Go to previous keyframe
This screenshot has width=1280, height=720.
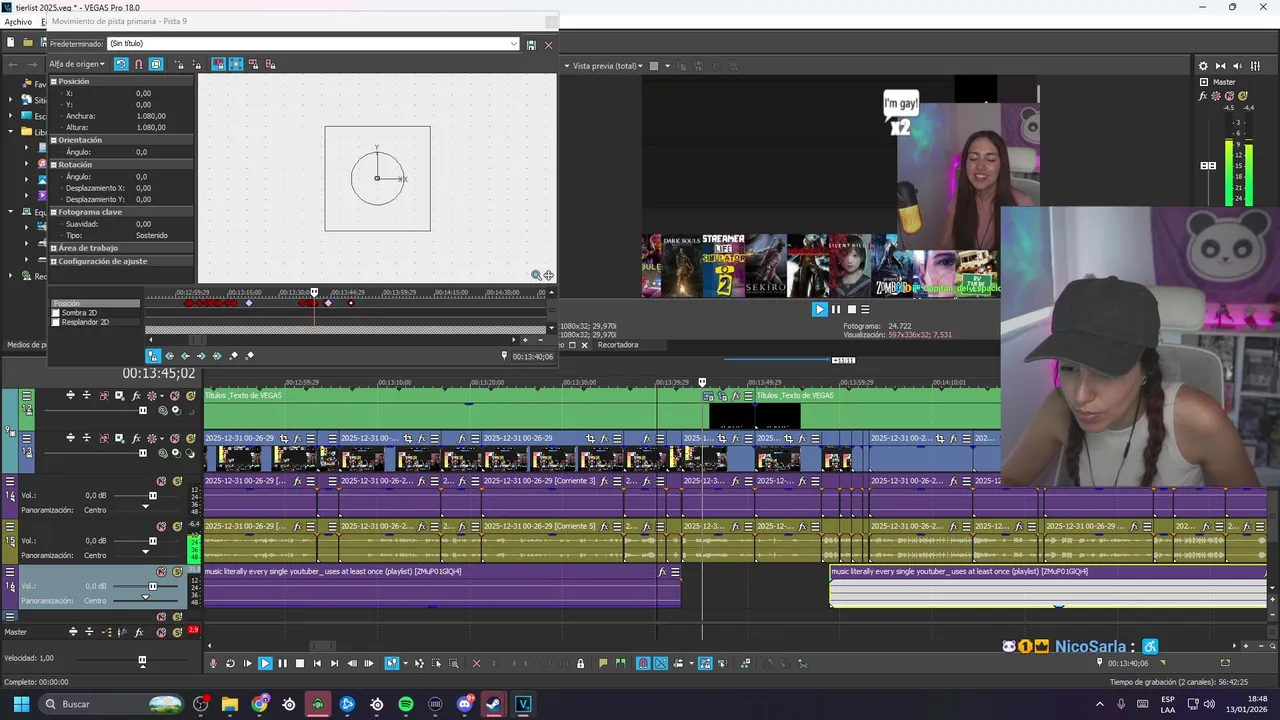click(x=185, y=355)
